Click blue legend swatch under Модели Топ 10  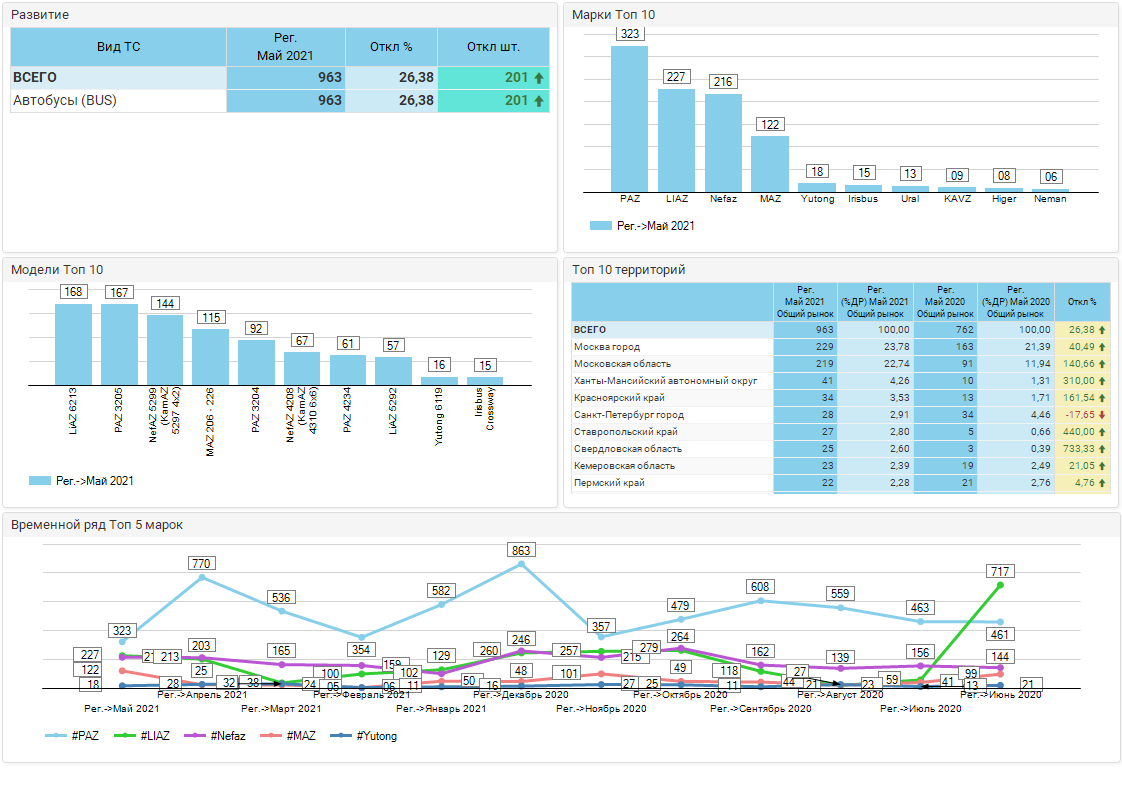pos(40,481)
